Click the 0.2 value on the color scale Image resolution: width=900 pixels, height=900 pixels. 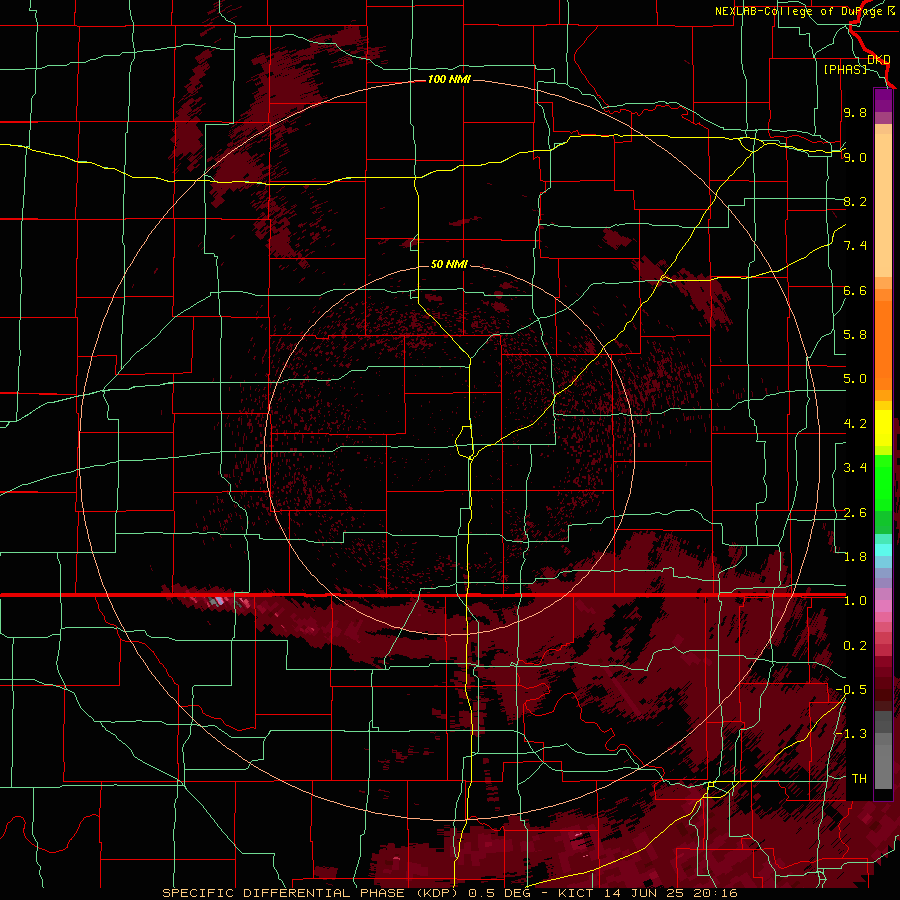point(855,646)
